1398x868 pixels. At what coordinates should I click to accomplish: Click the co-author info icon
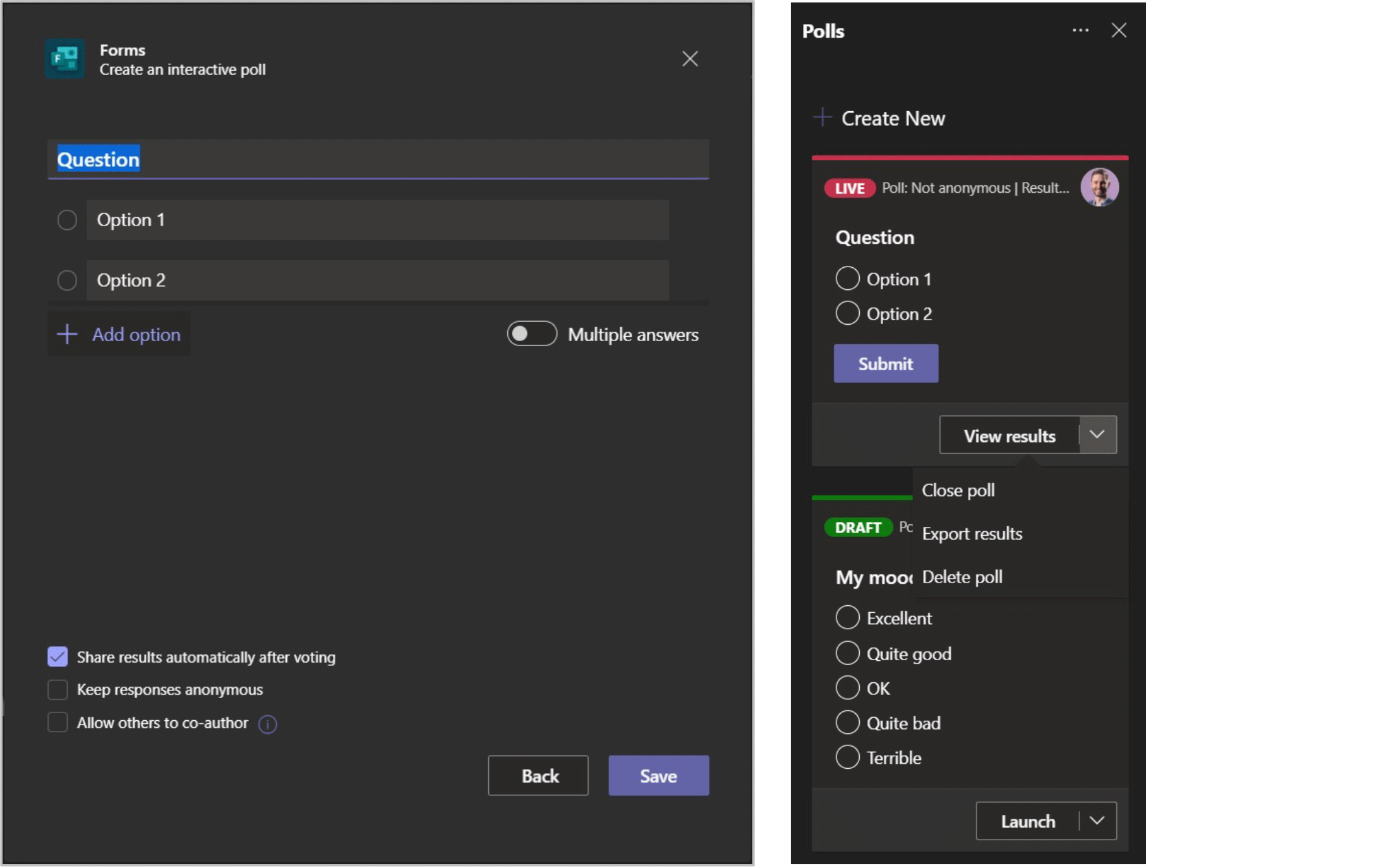[x=267, y=724]
